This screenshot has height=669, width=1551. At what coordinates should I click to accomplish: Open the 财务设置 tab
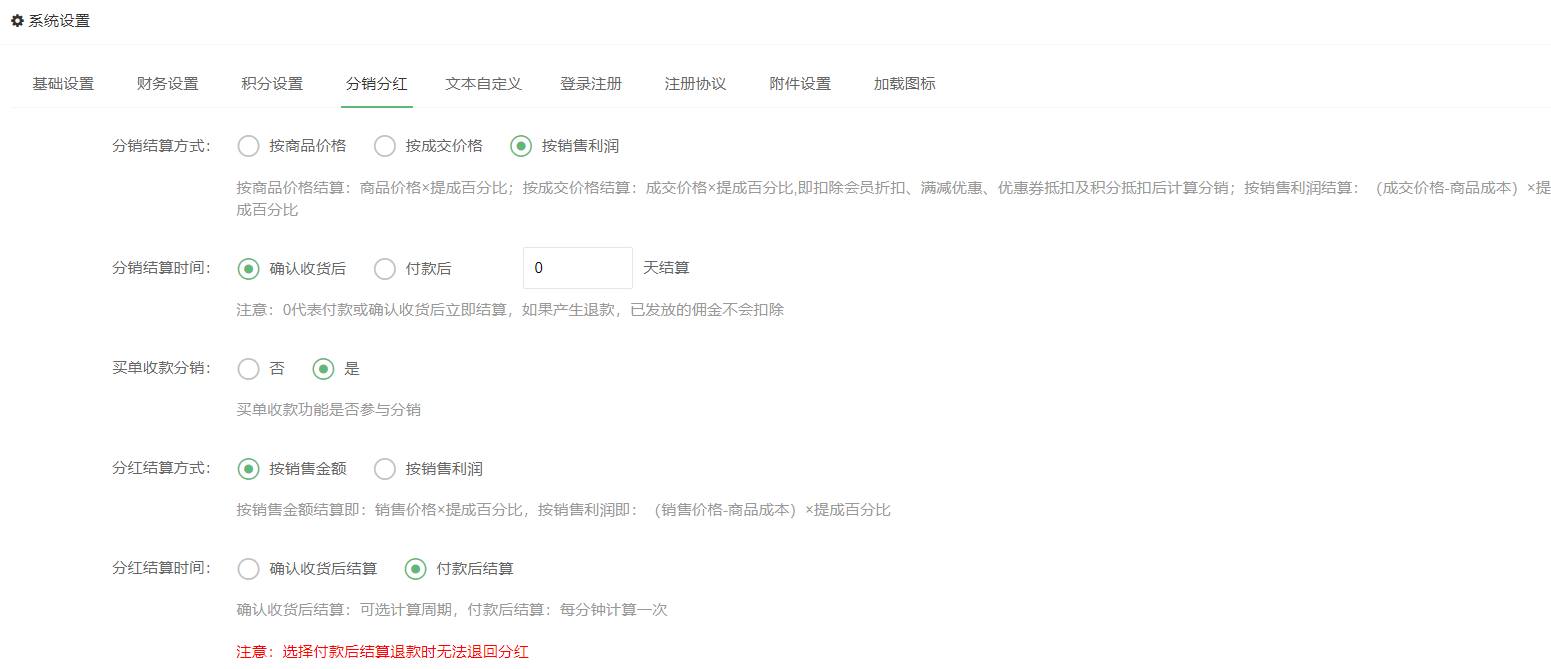pyautogui.click(x=167, y=84)
